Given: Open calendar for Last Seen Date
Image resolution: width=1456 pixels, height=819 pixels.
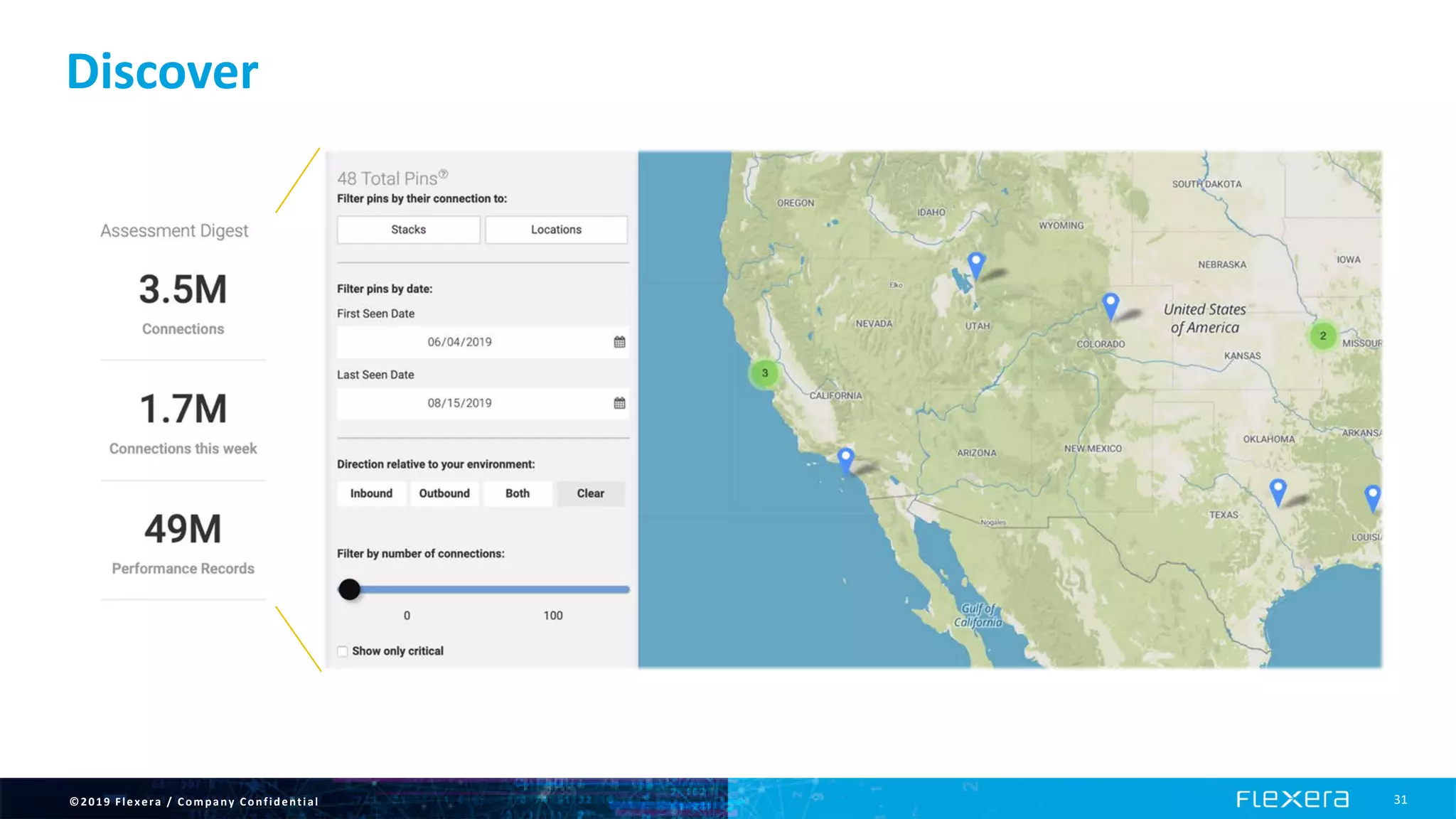Looking at the screenshot, I should [x=619, y=403].
